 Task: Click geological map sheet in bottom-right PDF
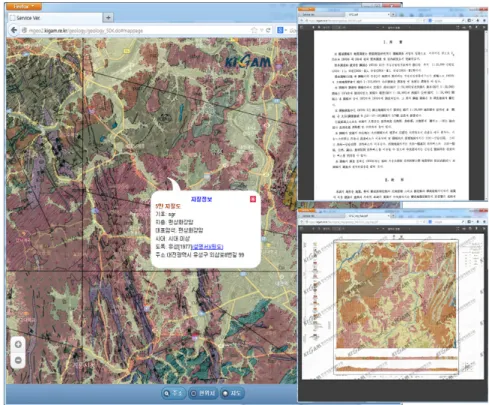(396, 295)
